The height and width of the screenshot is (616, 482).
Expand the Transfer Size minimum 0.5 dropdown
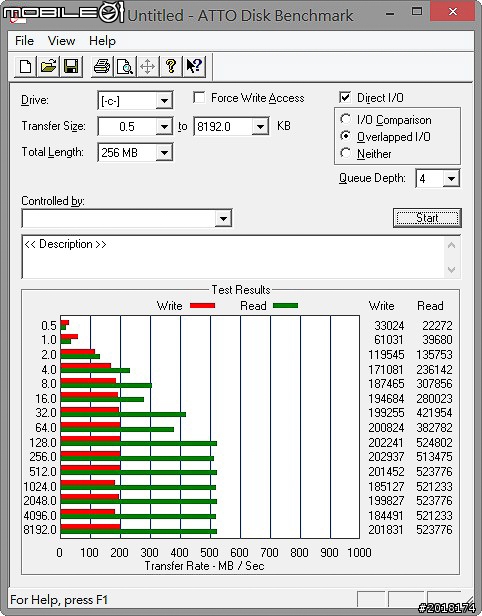pos(164,126)
